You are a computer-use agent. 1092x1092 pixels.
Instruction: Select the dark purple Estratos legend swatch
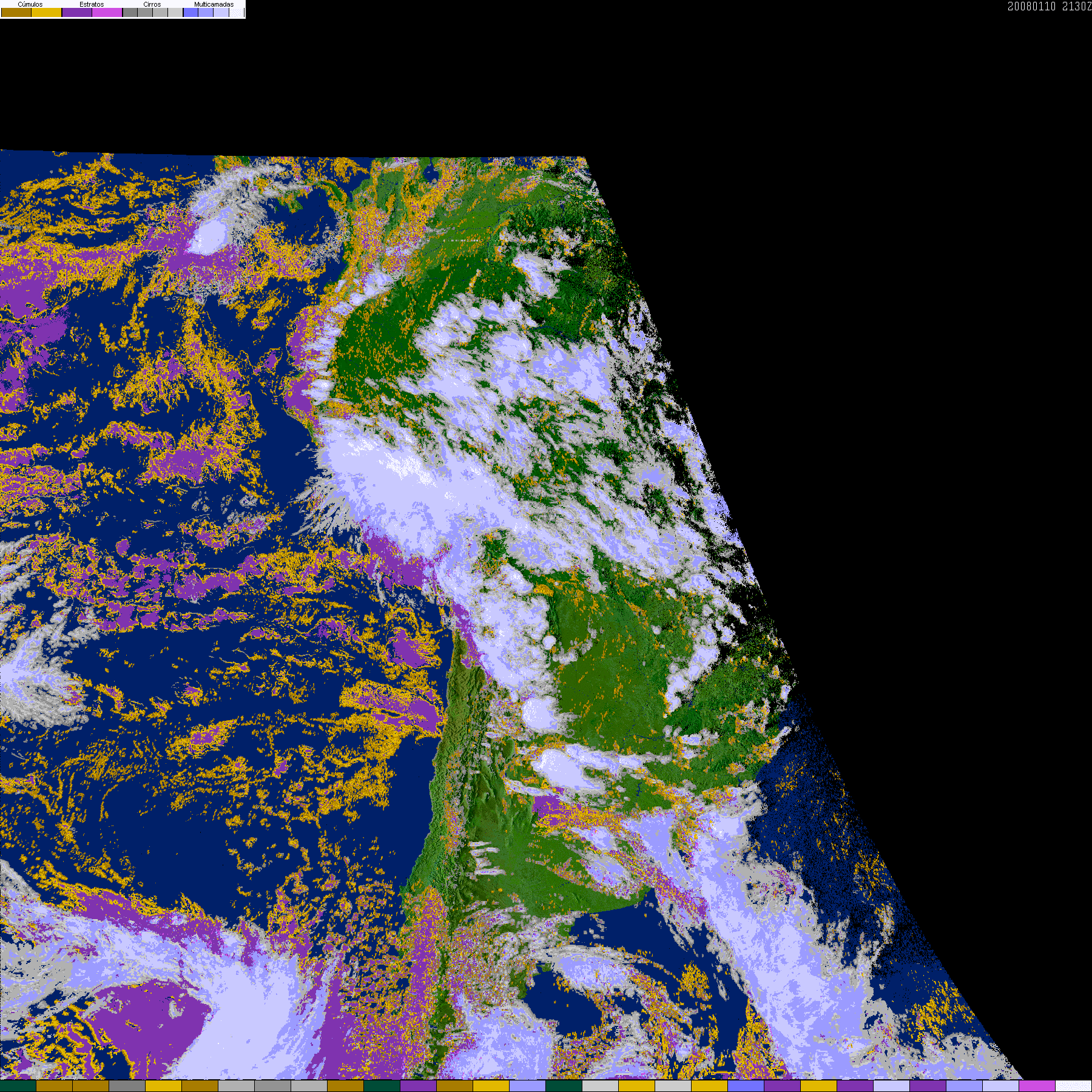pos(77,12)
